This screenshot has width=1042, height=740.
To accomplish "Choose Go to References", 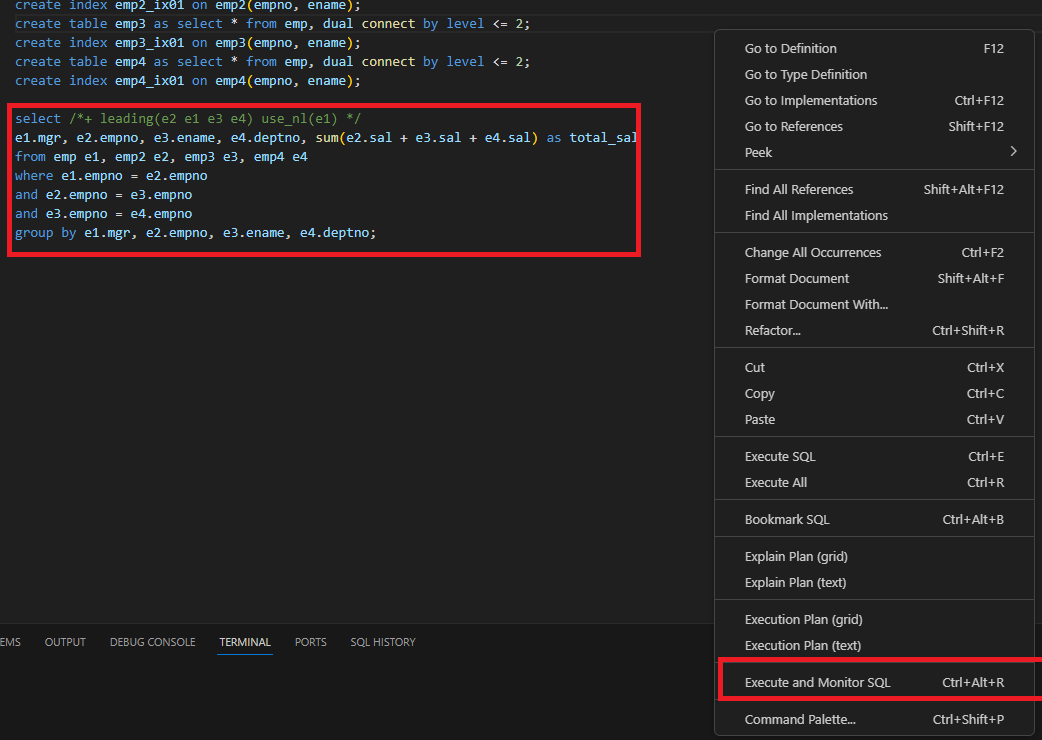I will [x=874, y=126].
